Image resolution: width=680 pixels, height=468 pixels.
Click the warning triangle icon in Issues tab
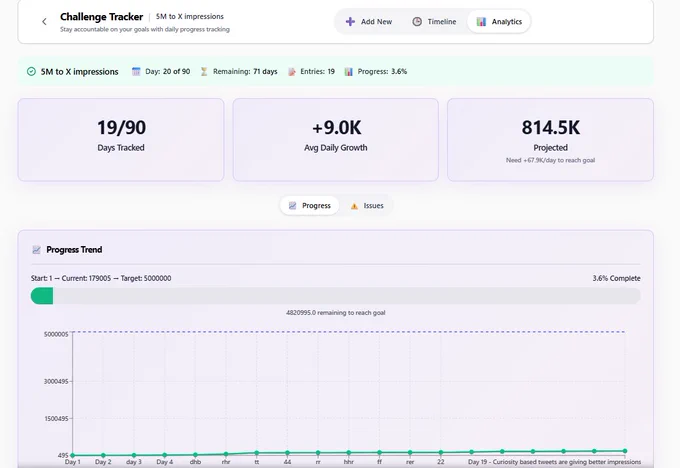click(354, 206)
